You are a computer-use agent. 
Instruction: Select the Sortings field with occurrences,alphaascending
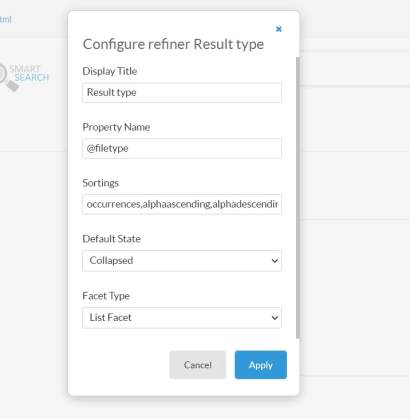(x=182, y=204)
